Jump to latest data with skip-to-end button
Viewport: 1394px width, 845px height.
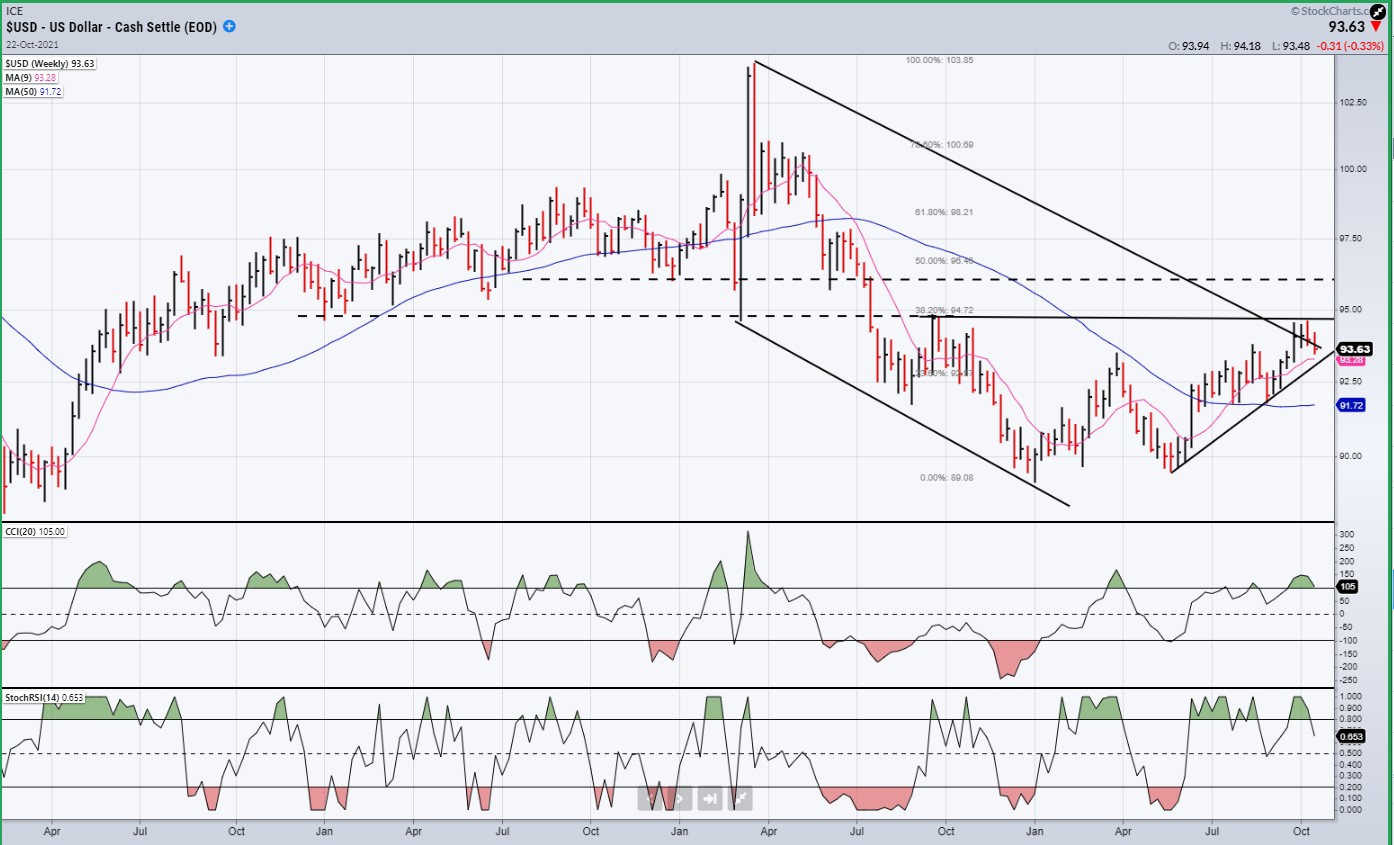(711, 798)
